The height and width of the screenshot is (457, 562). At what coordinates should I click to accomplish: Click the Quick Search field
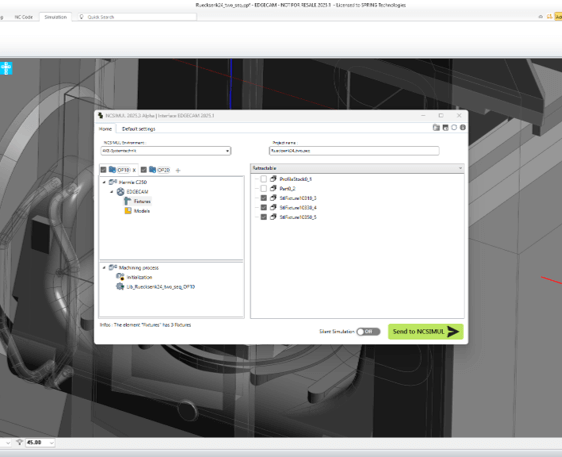(137, 17)
